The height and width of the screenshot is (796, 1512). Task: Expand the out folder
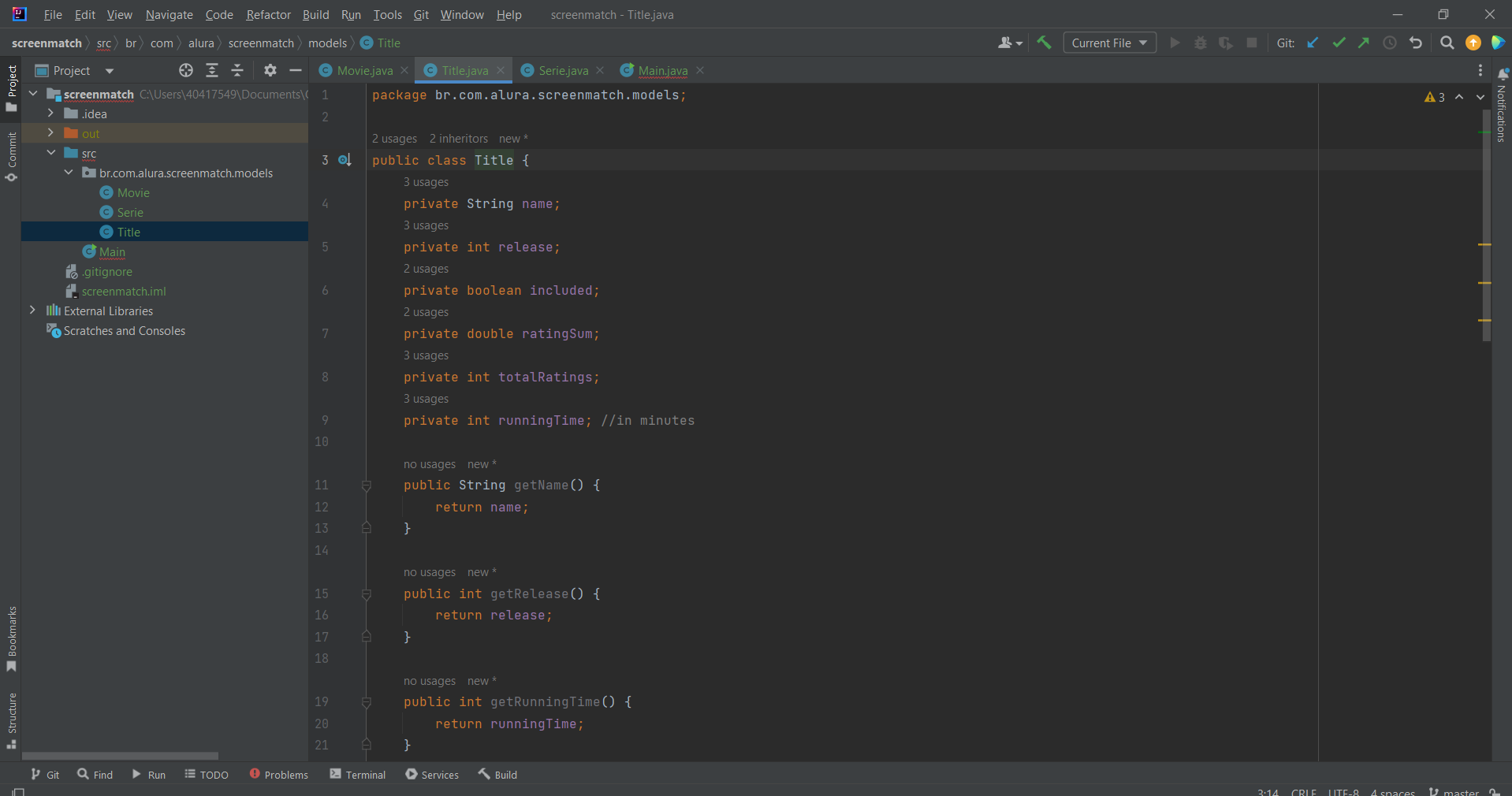[50, 133]
